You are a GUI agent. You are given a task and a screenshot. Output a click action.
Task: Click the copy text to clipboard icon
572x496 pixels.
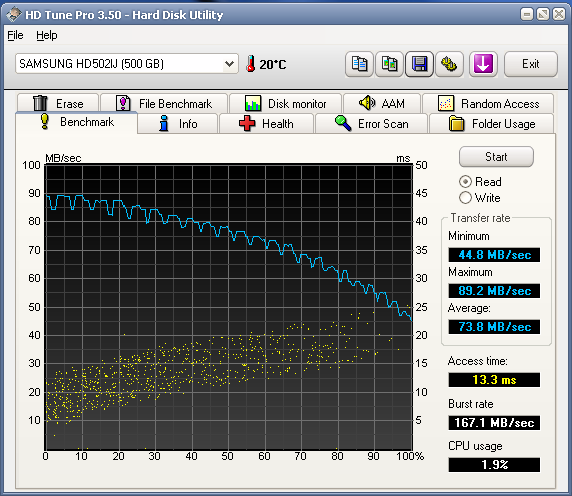click(359, 64)
